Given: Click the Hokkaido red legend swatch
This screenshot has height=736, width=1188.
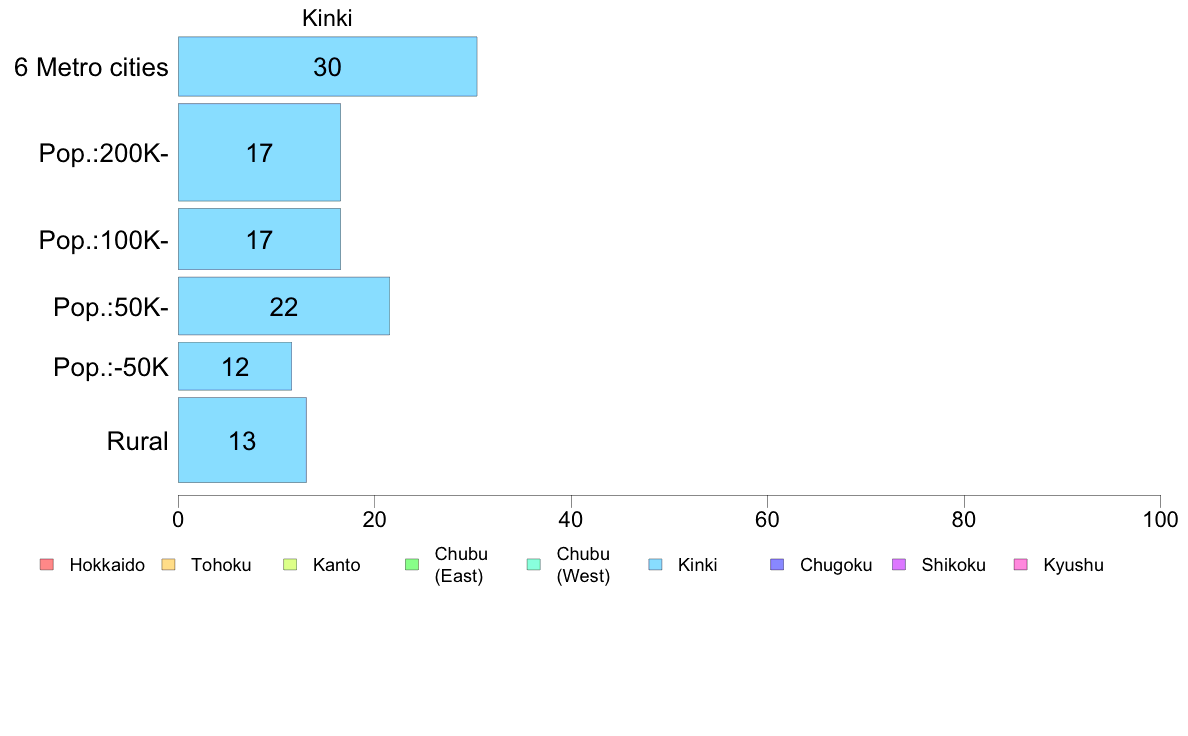Looking at the screenshot, I should [47, 565].
